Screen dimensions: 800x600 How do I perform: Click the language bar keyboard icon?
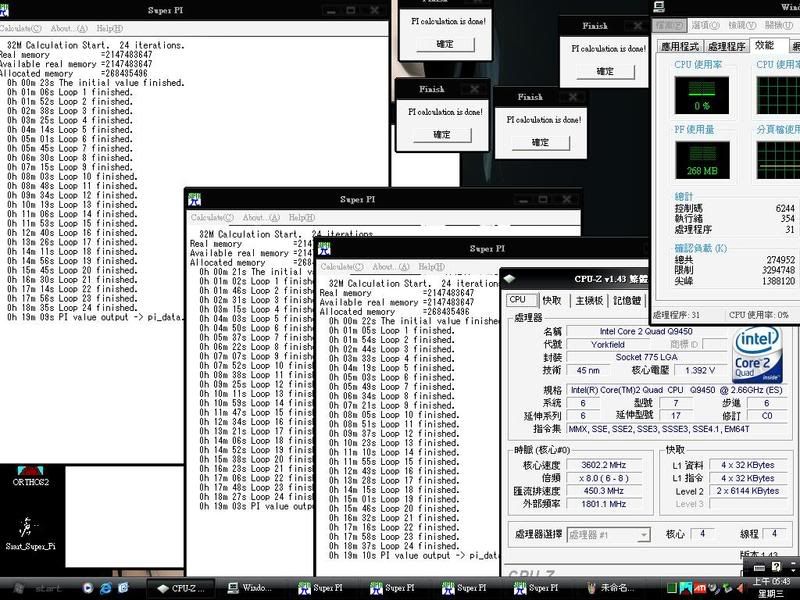click(759, 567)
